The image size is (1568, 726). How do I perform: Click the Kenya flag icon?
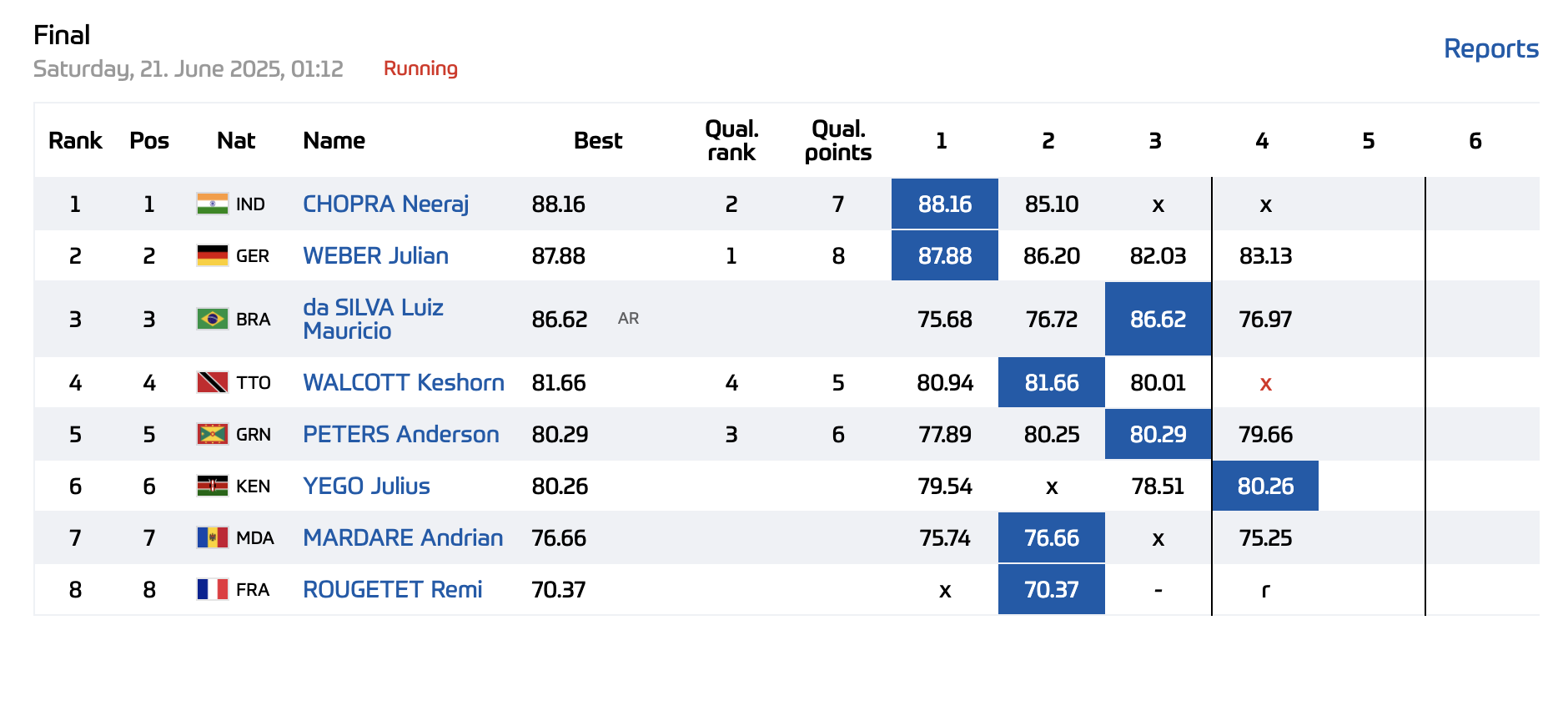(212, 486)
